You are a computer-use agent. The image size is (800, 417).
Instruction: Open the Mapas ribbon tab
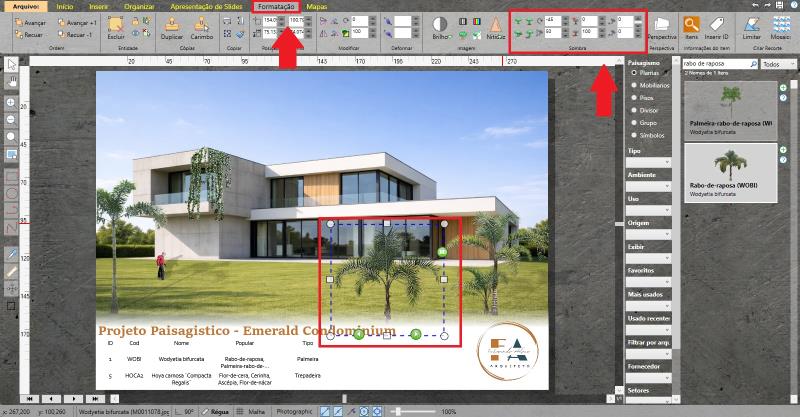(x=316, y=6)
